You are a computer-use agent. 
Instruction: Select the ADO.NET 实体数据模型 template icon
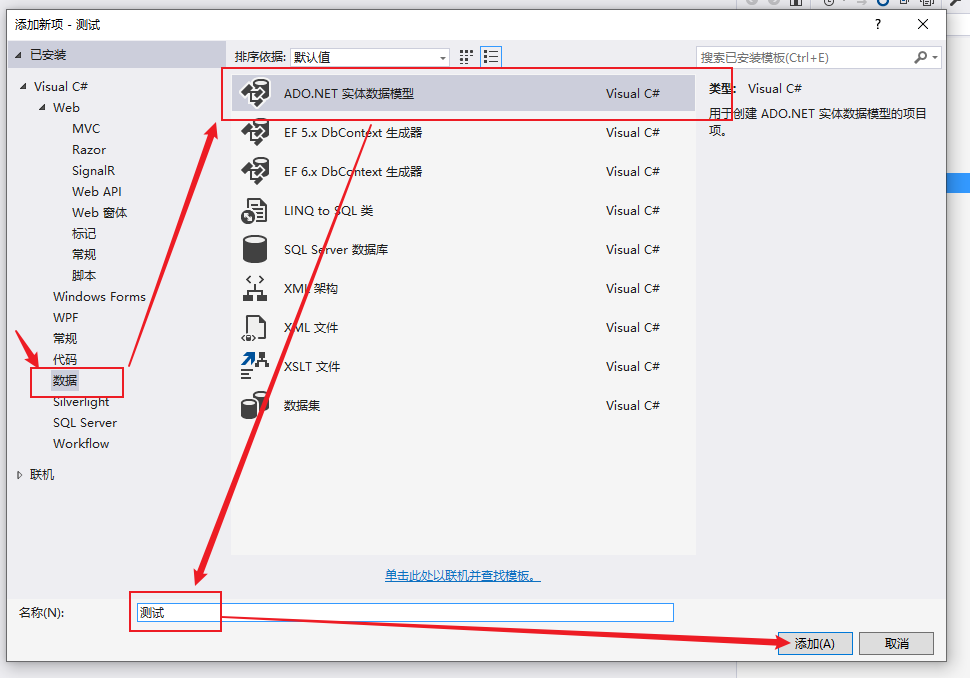(x=255, y=93)
